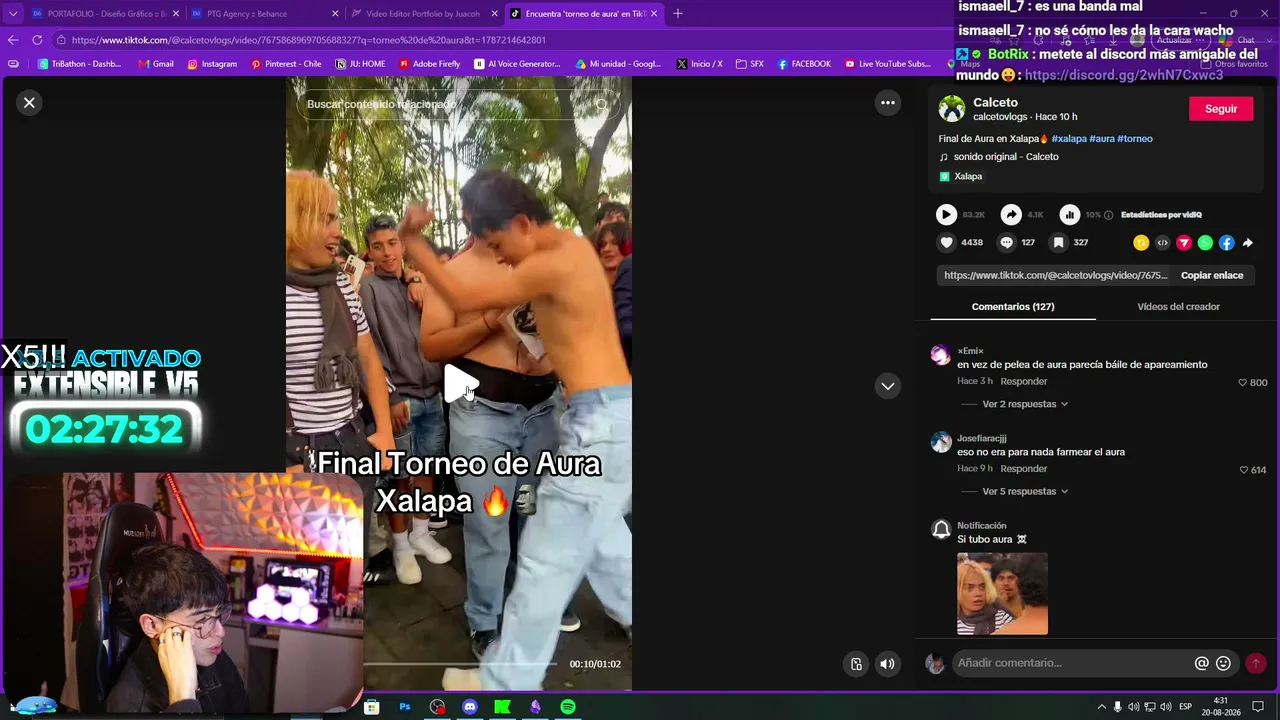Open comments via the speech bubble icon
This screenshot has width=1280, height=720.
click(x=1007, y=242)
